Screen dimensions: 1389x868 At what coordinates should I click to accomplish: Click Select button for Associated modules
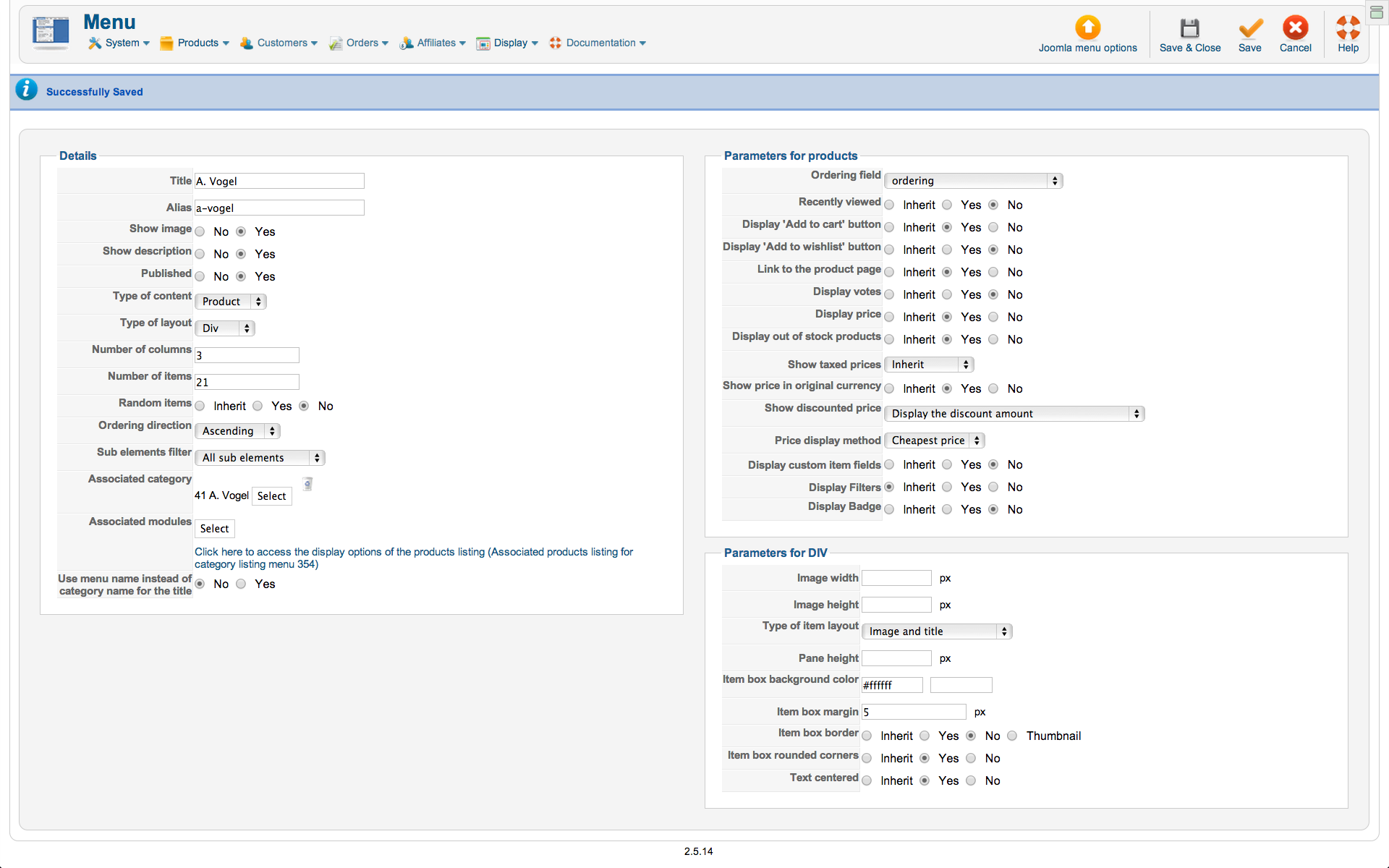coord(214,529)
